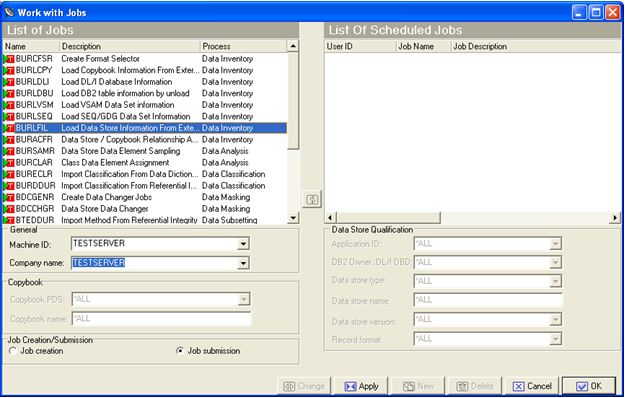
Task: Select the Job submission radio button
Action: click(180, 351)
